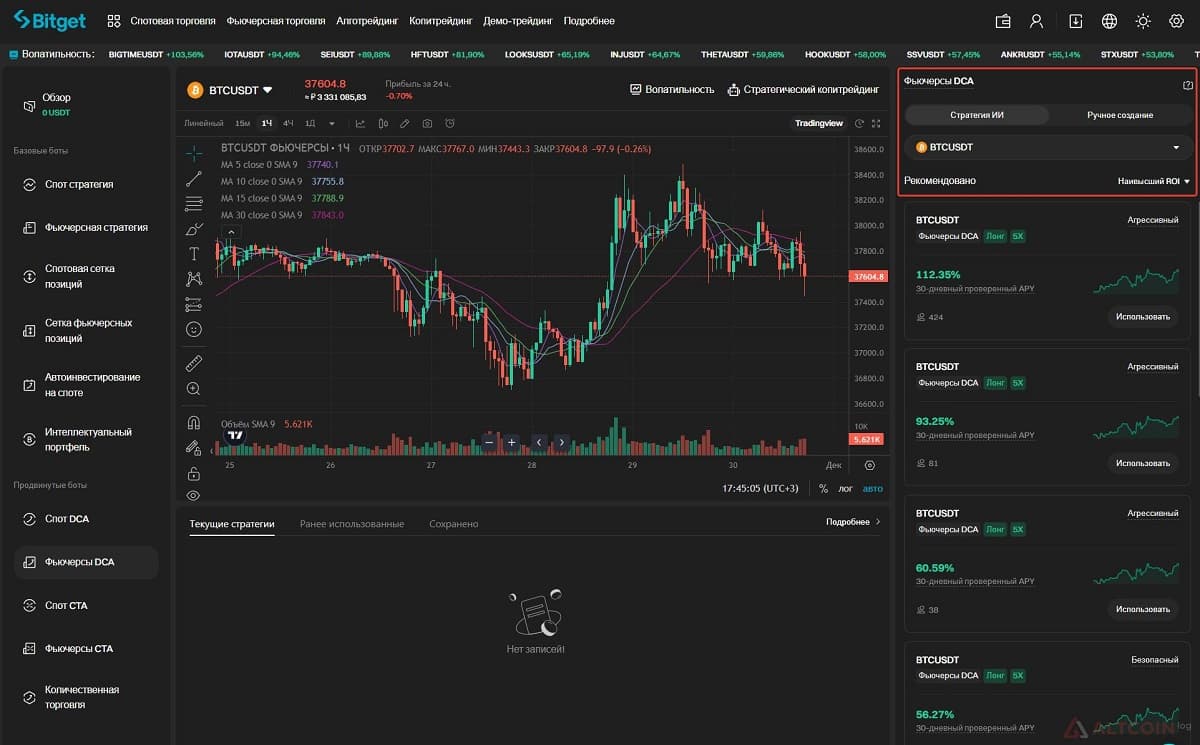Screen dimensions: 1200x745
Task: Open Стратегический копитрейдинг link
Action: tap(804, 90)
